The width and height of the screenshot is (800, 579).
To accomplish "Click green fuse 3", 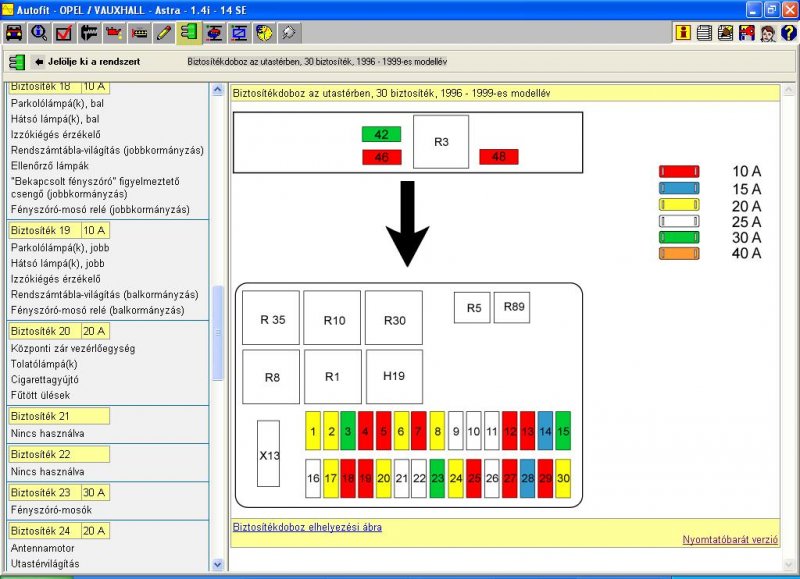I will 347,431.
